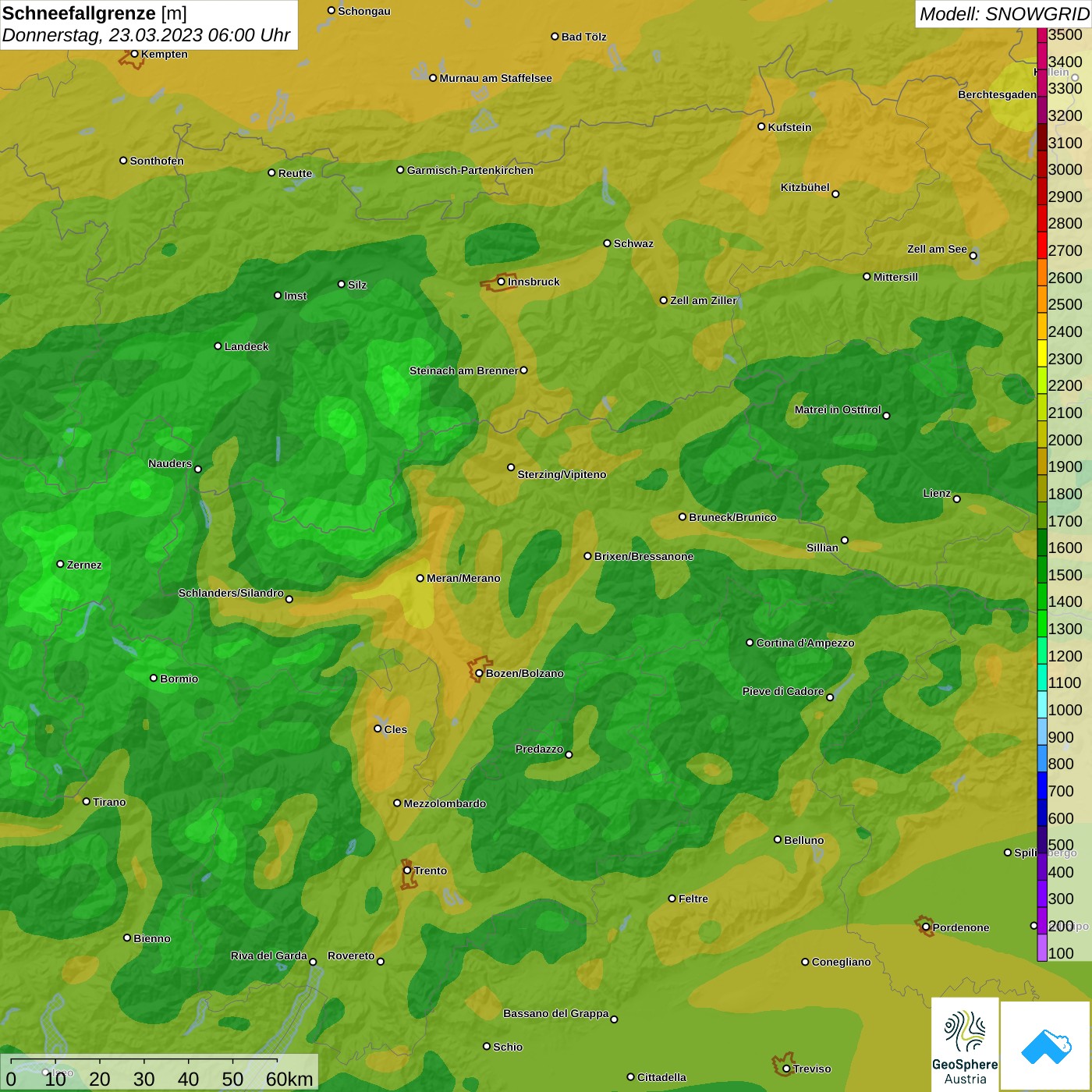Click the Kufstein location dot
Viewport: 1092px width, 1092px height.
click(761, 126)
